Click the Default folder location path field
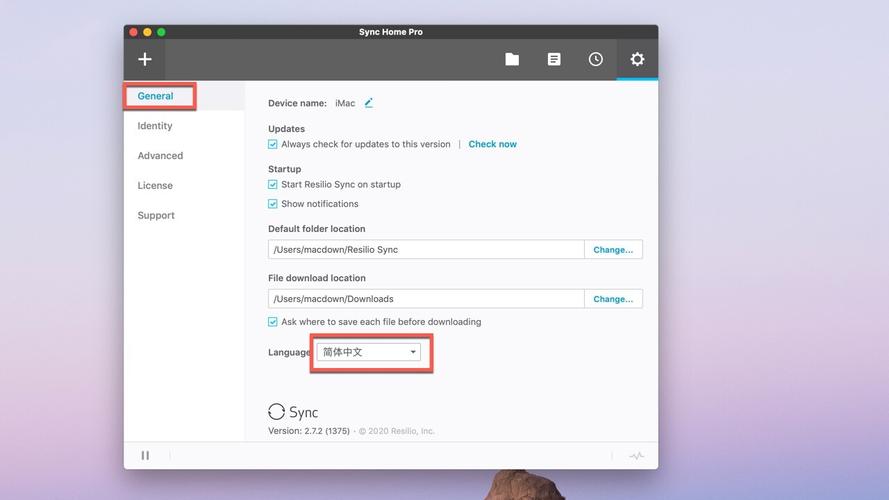Image resolution: width=889 pixels, height=500 pixels. coord(426,249)
